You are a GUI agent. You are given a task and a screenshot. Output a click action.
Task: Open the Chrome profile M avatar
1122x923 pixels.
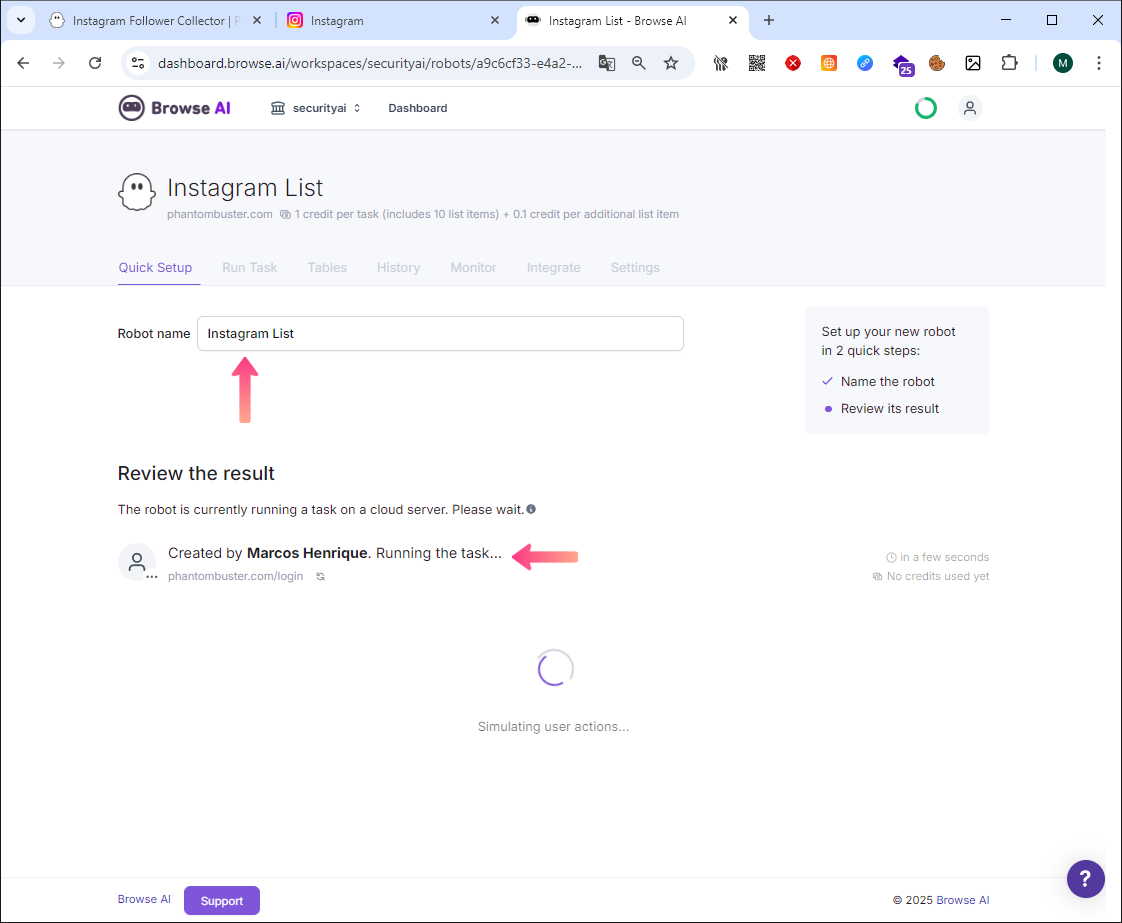point(1063,63)
